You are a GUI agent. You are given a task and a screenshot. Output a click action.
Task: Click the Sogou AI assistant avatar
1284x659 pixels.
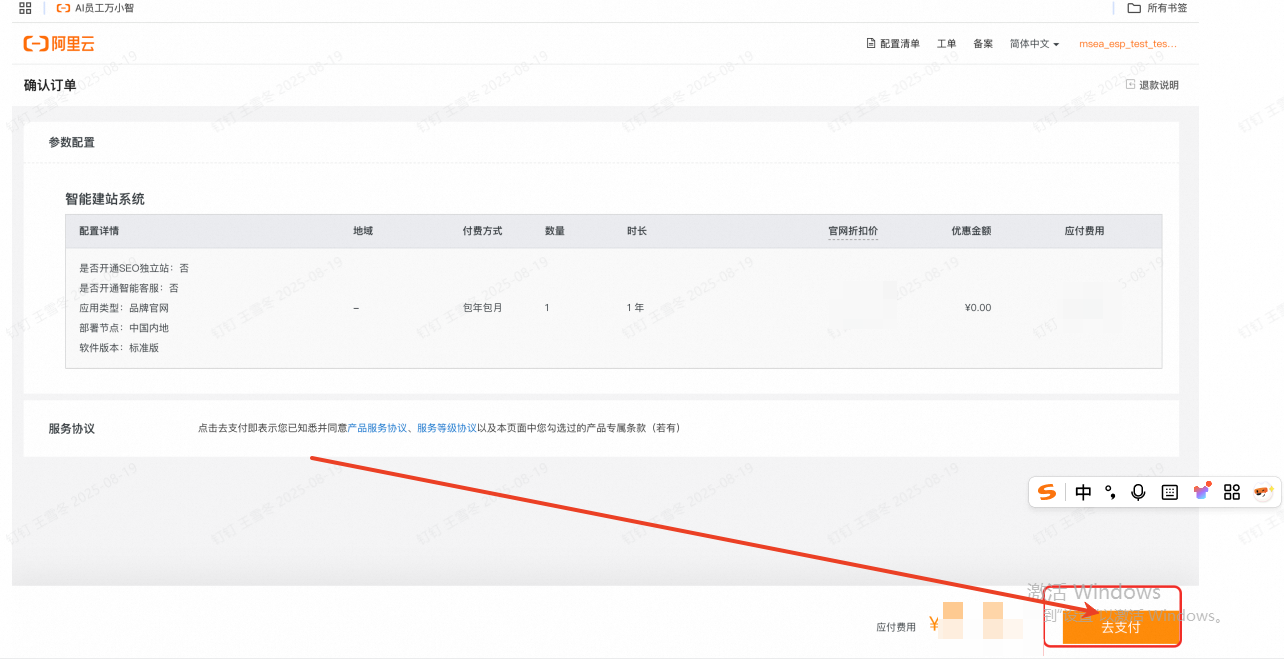tap(1263, 491)
